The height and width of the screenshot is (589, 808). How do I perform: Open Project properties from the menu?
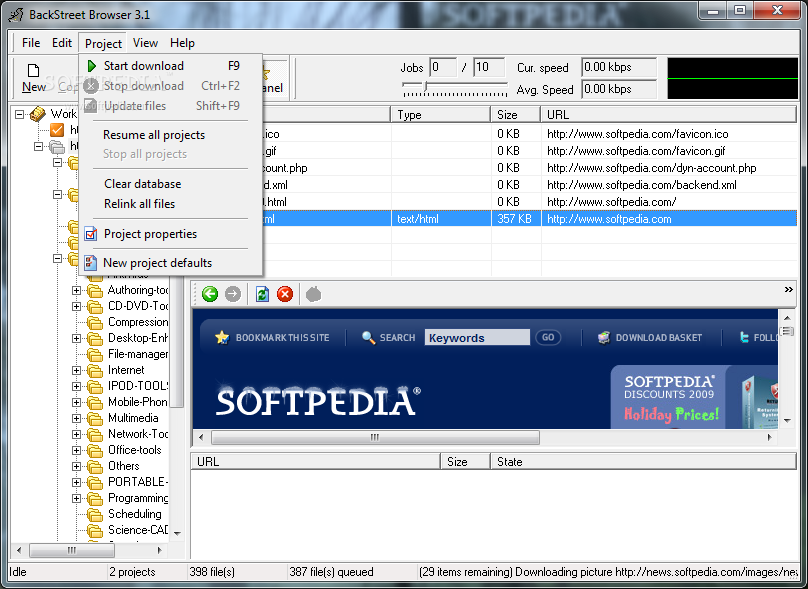[x=171, y=234]
